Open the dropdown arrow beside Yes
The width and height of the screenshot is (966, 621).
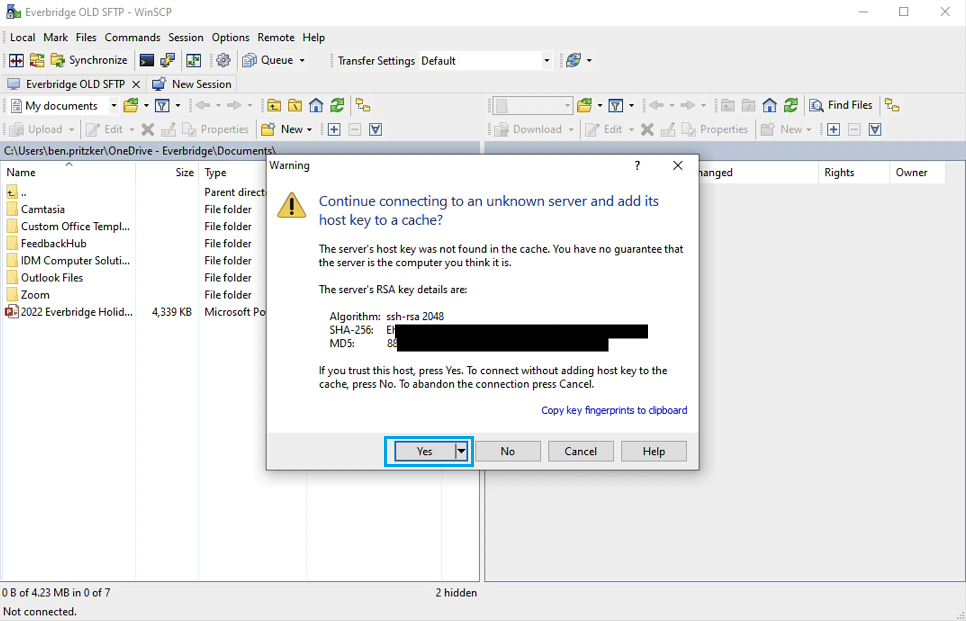click(x=461, y=451)
